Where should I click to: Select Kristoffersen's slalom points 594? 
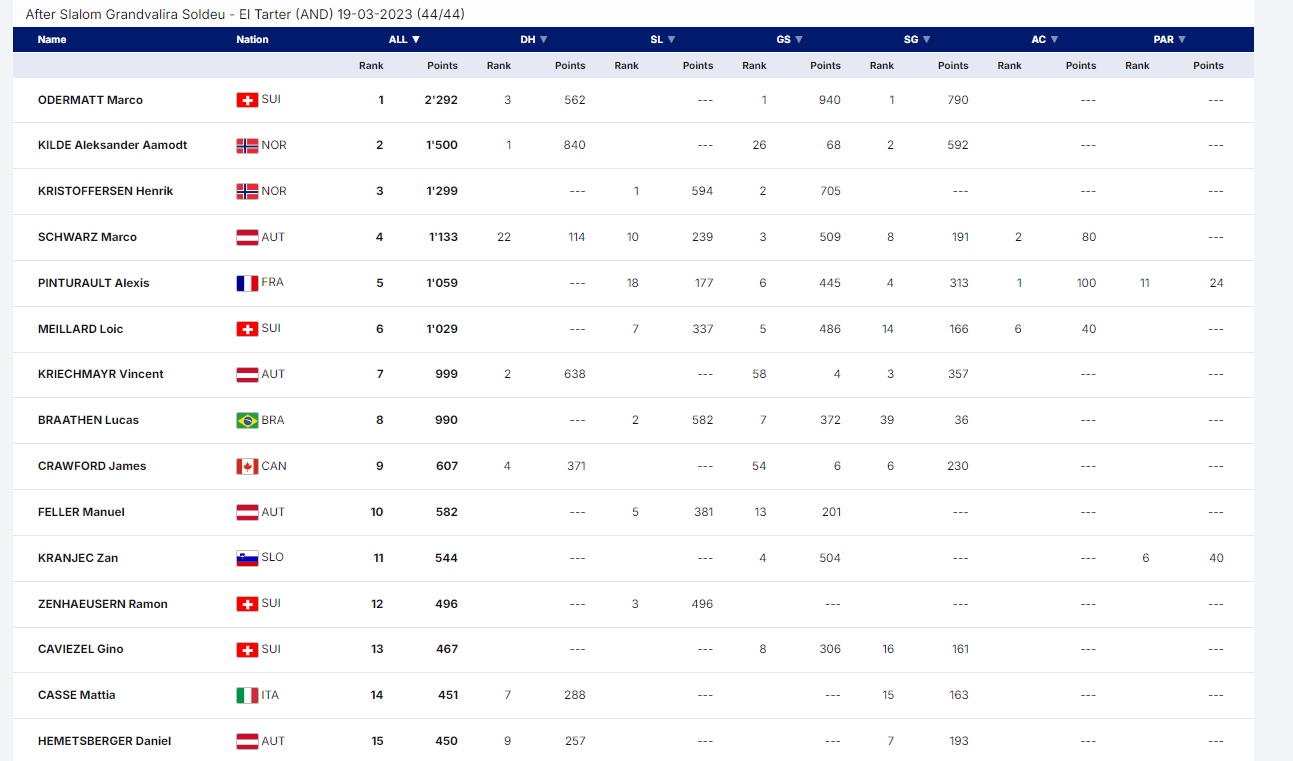point(703,191)
